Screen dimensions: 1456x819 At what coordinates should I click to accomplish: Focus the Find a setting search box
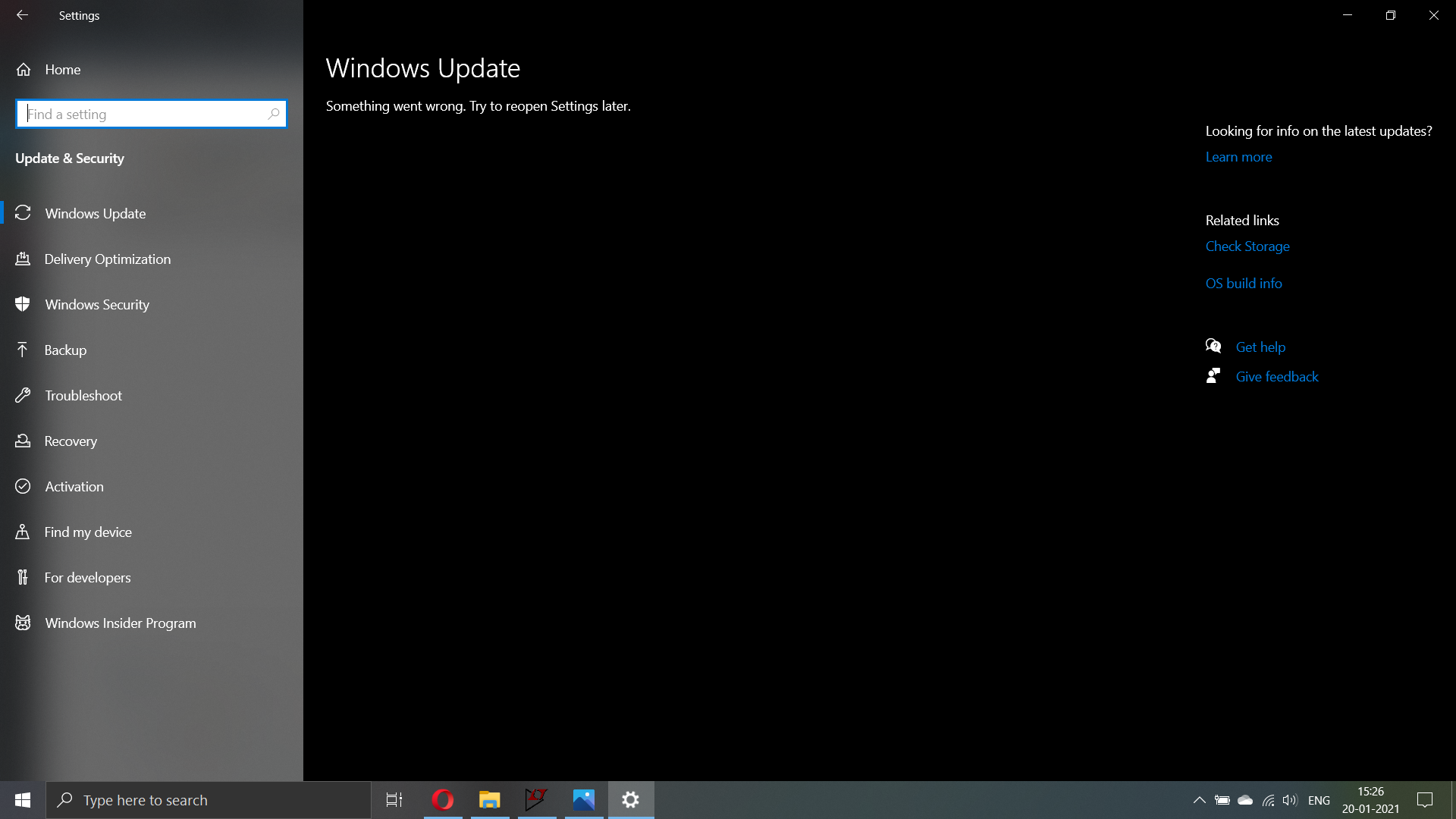pyautogui.click(x=151, y=114)
